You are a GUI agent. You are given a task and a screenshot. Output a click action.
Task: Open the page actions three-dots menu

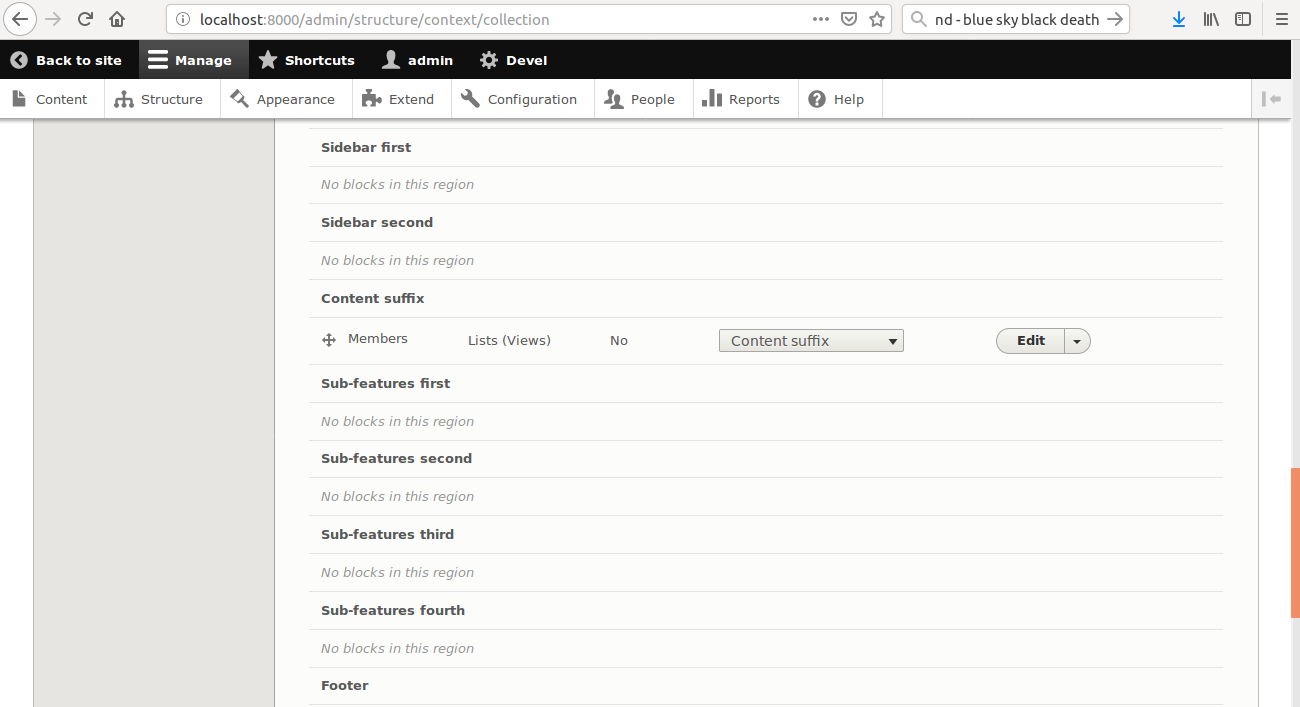(x=820, y=19)
